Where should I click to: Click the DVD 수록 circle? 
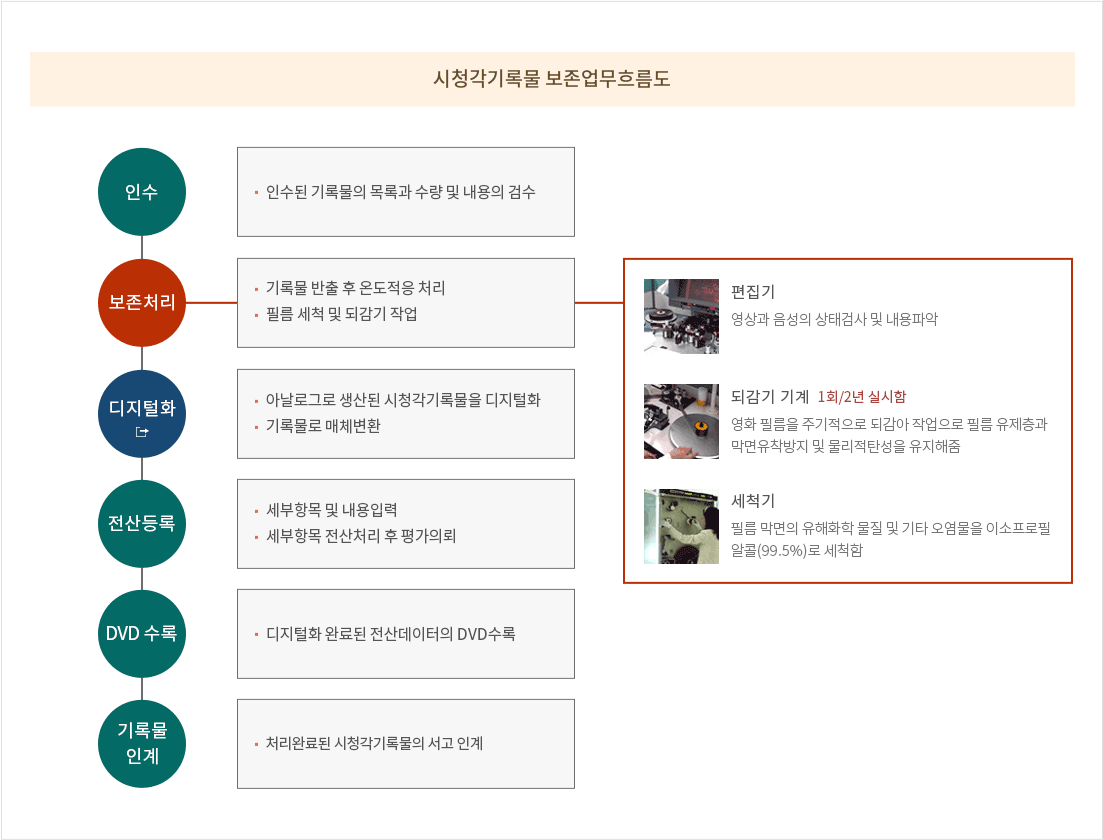click(x=142, y=633)
